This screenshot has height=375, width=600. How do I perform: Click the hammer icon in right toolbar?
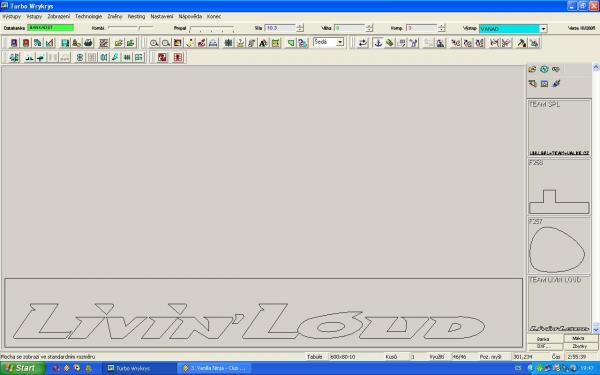522,43
